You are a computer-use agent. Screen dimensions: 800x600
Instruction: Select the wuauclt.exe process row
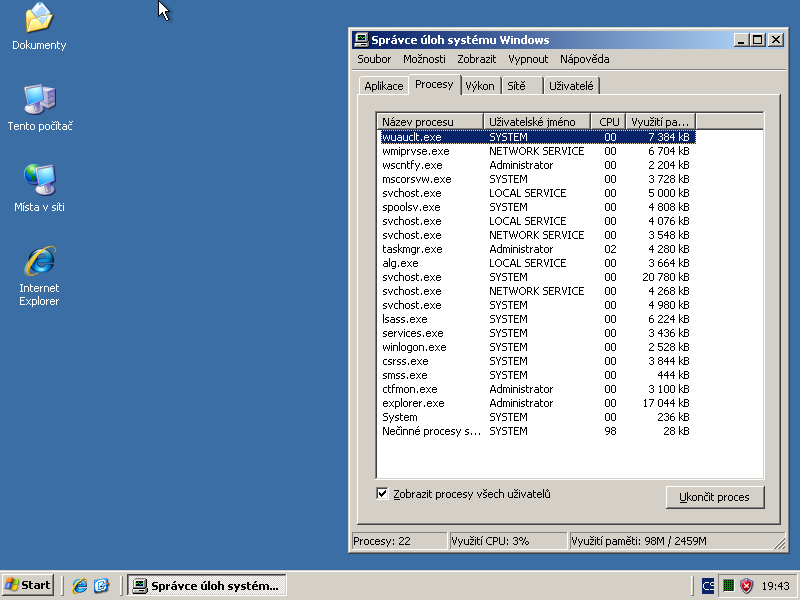pyautogui.click(x=538, y=137)
